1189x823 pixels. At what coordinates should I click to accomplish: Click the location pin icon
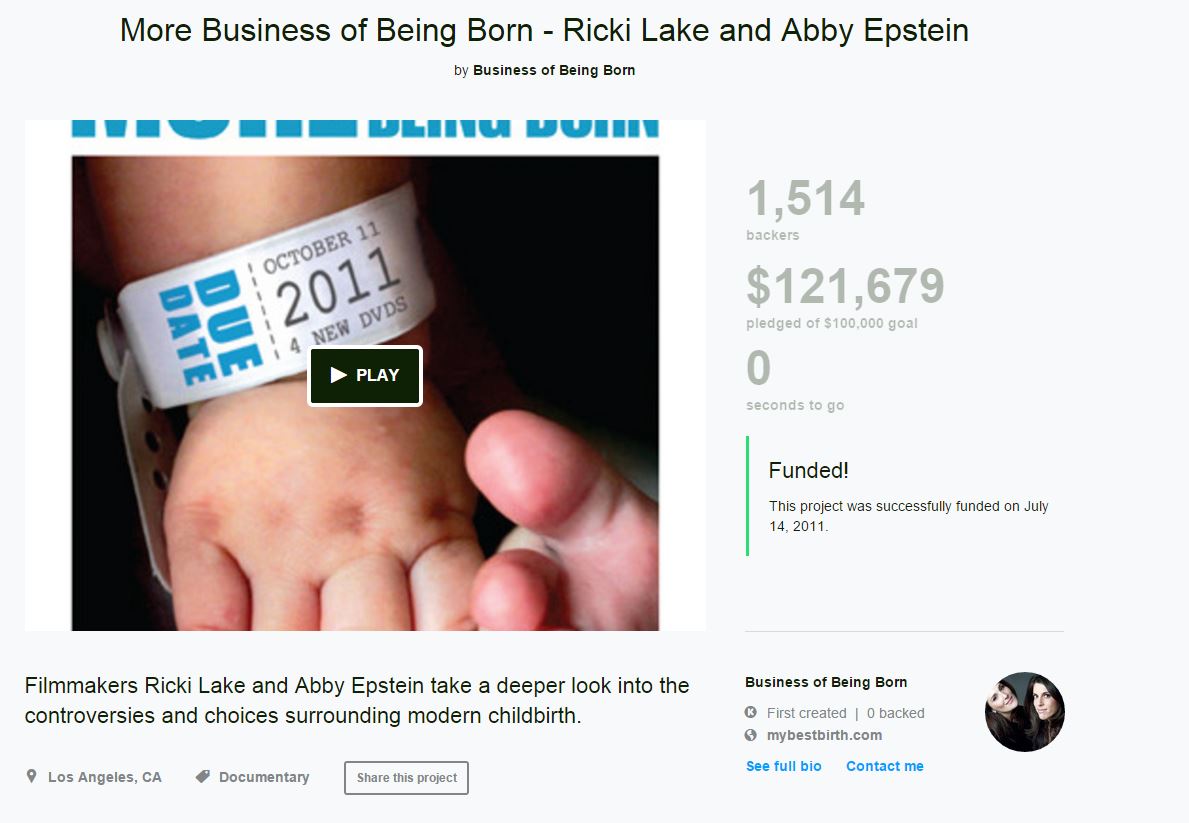pos(32,777)
